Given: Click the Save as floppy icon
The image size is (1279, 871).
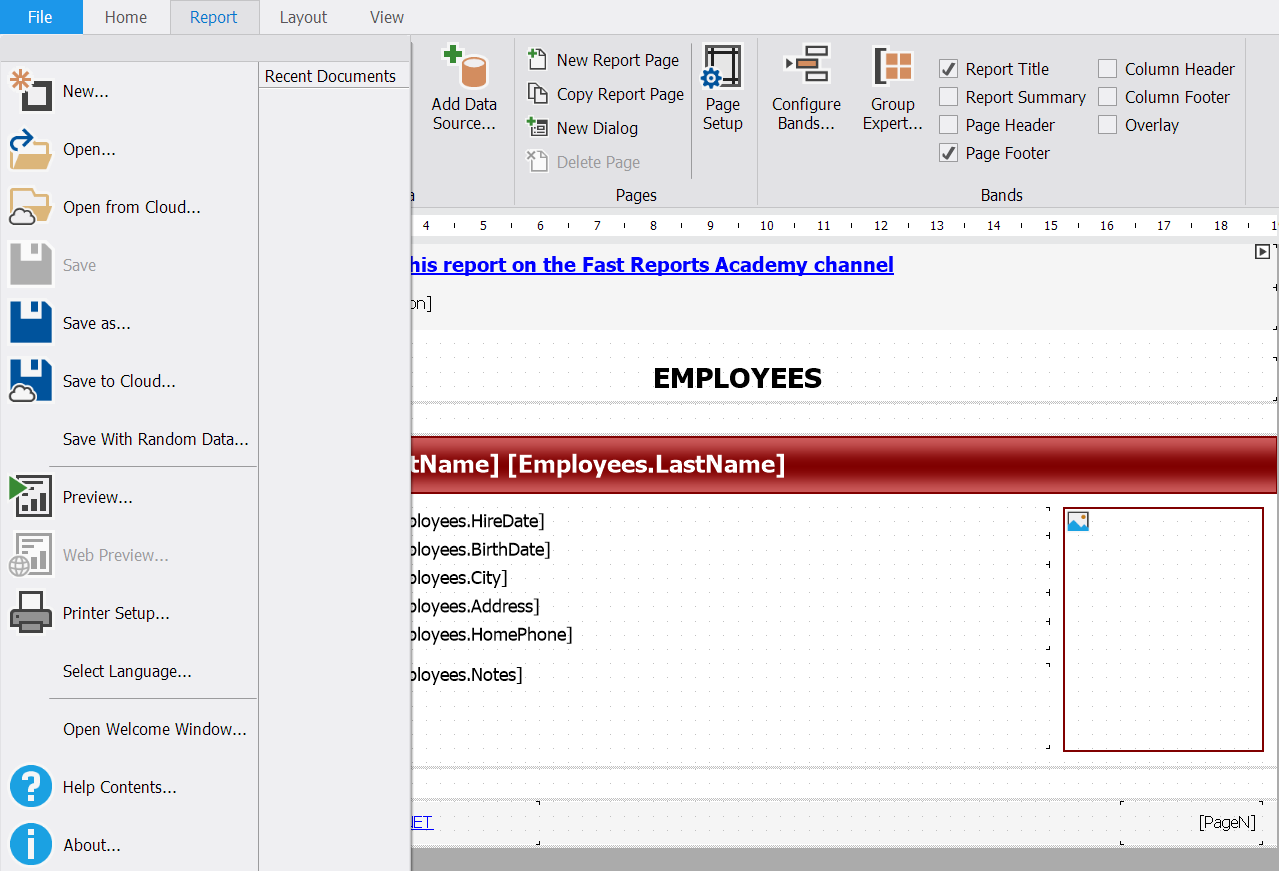Looking at the screenshot, I should [x=31, y=323].
